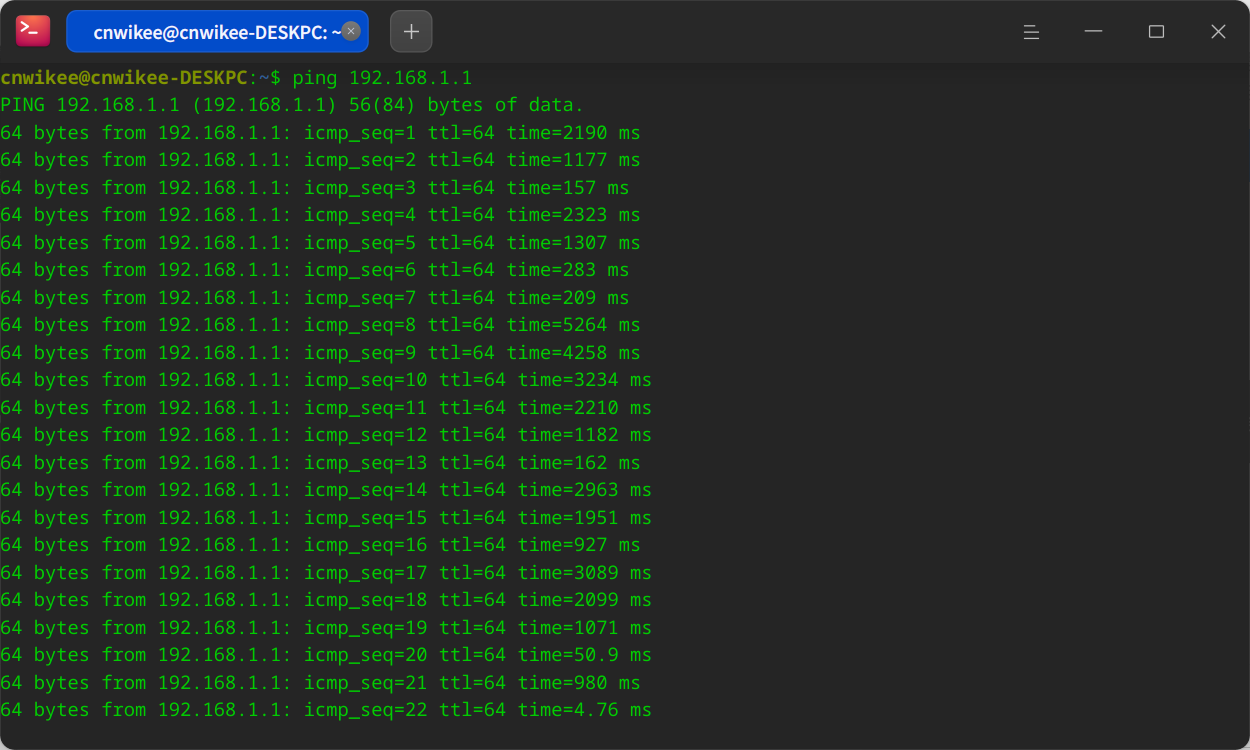This screenshot has width=1250, height=750.
Task: Click the icmp_seq=1 time=2190 ms line
Action: tap(320, 133)
